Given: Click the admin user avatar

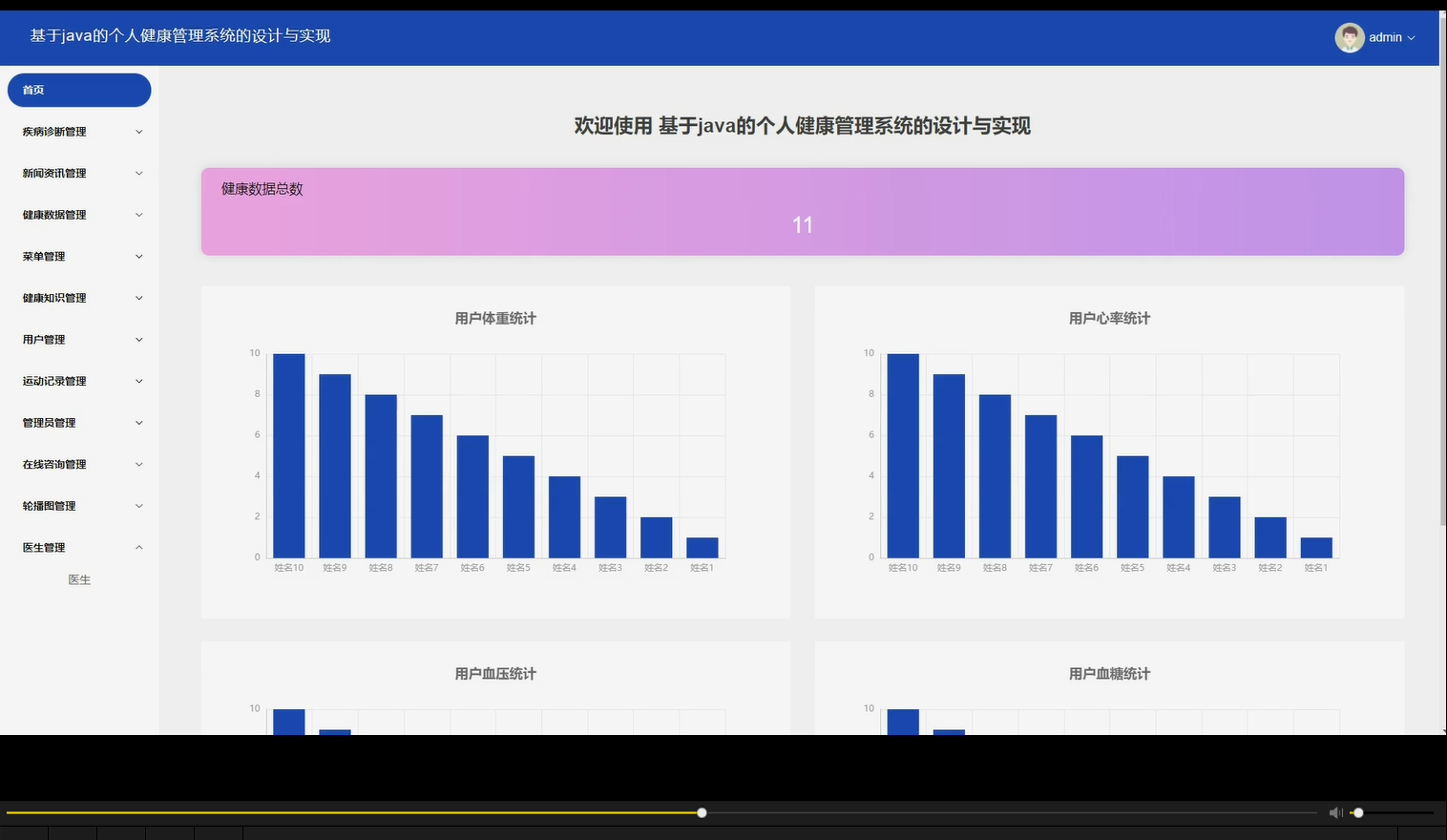Looking at the screenshot, I should tap(1349, 37).
